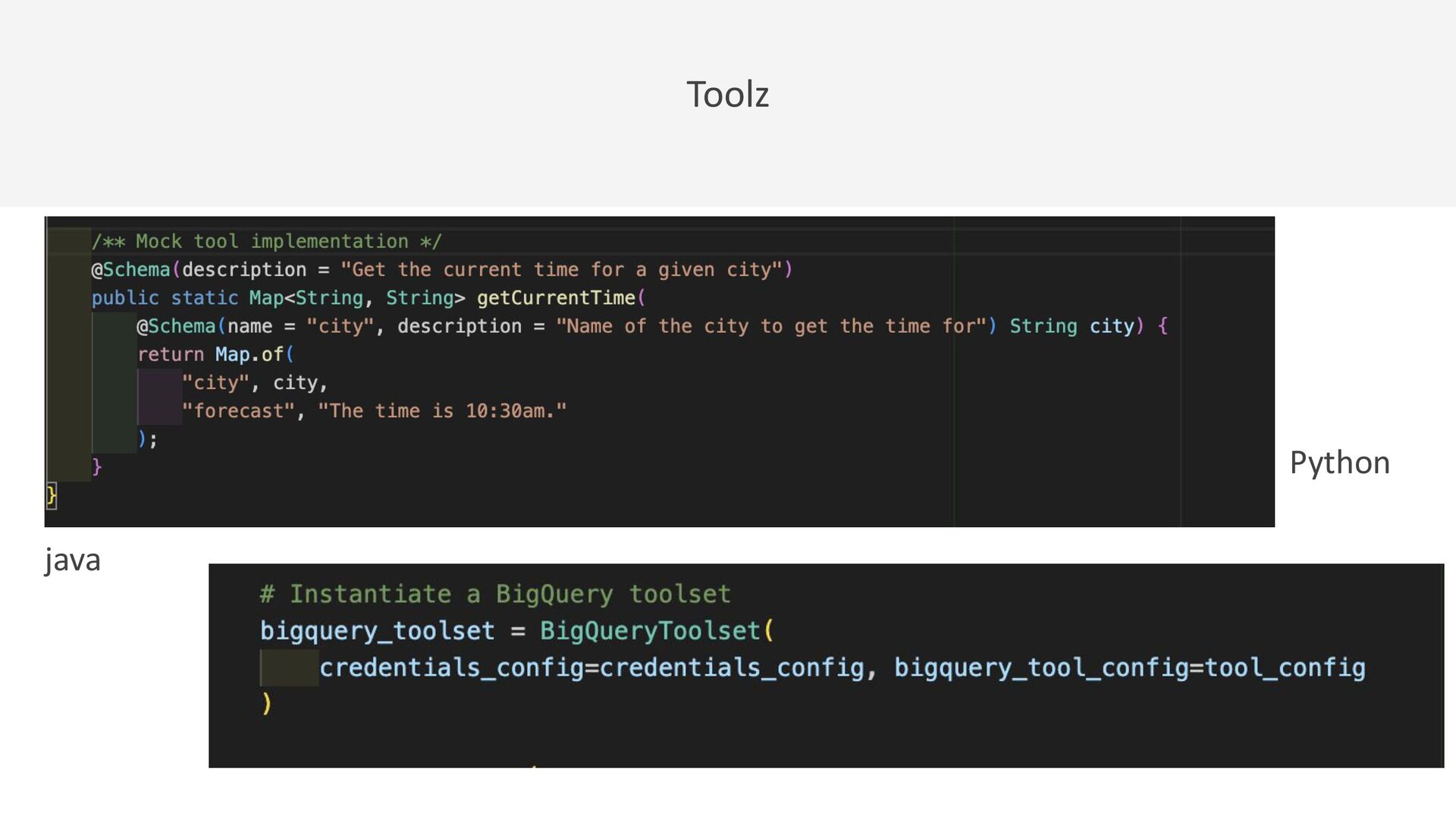Click the "forecast" string in the Java code

point(239,411)
